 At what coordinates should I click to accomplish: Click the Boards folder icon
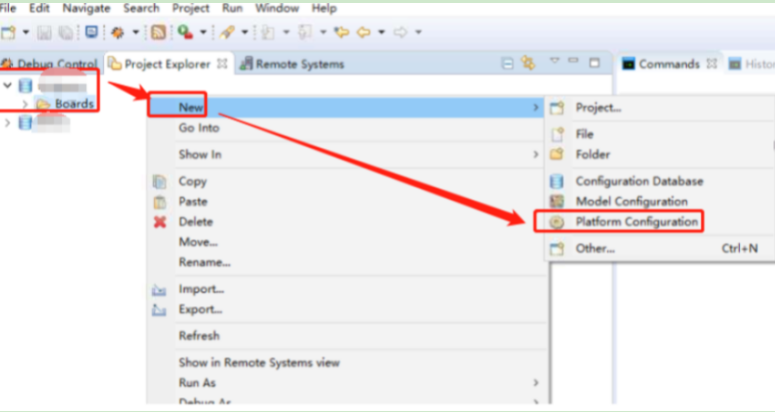pos(43,104)
